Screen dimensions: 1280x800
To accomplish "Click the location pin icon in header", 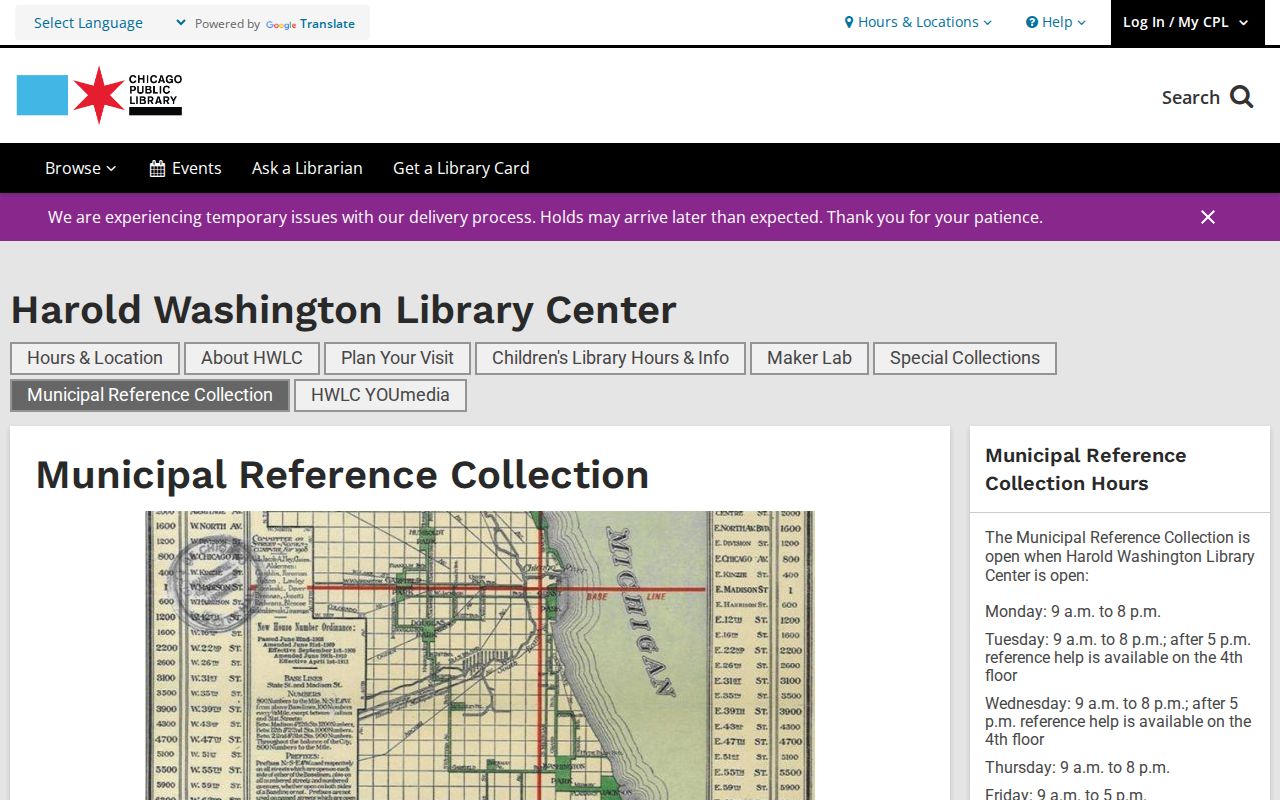I will pyautogui.click(x=849, y=22).
